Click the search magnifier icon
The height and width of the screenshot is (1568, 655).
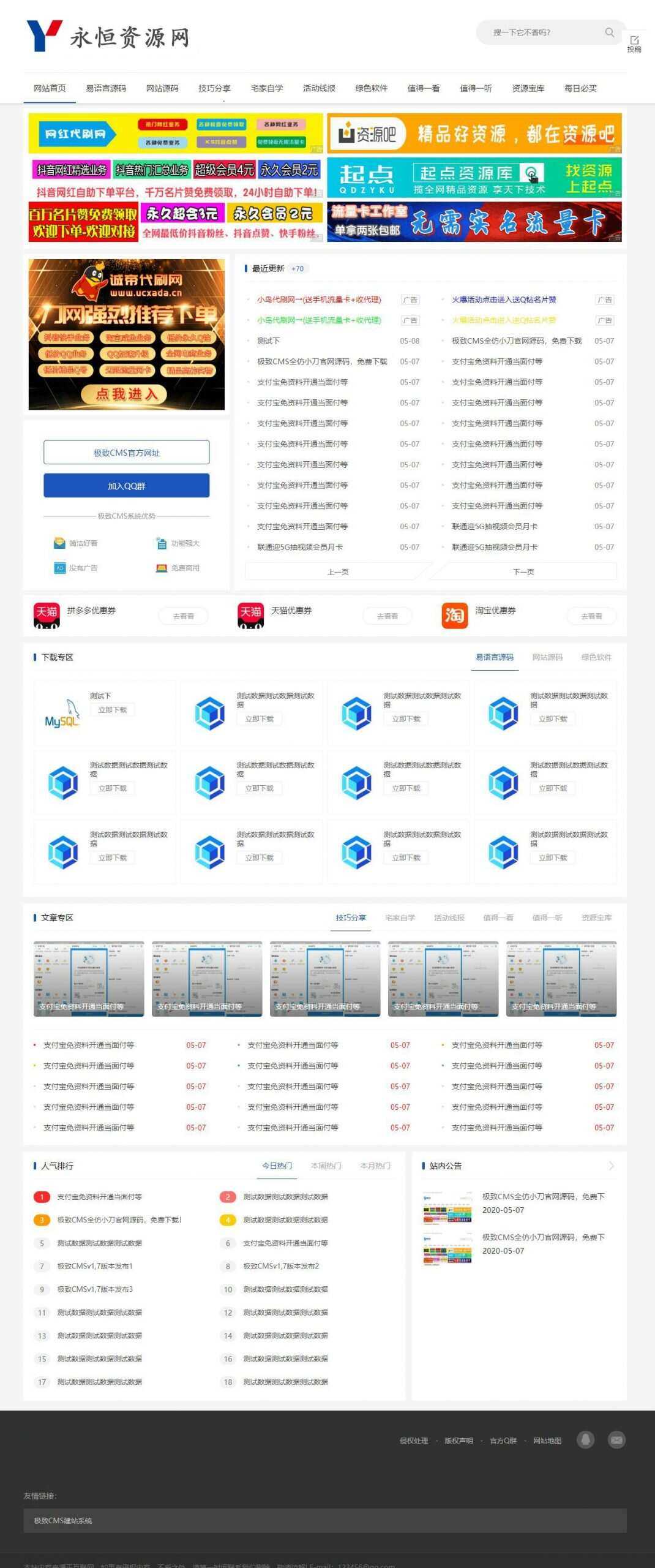[x=609, y=32]
